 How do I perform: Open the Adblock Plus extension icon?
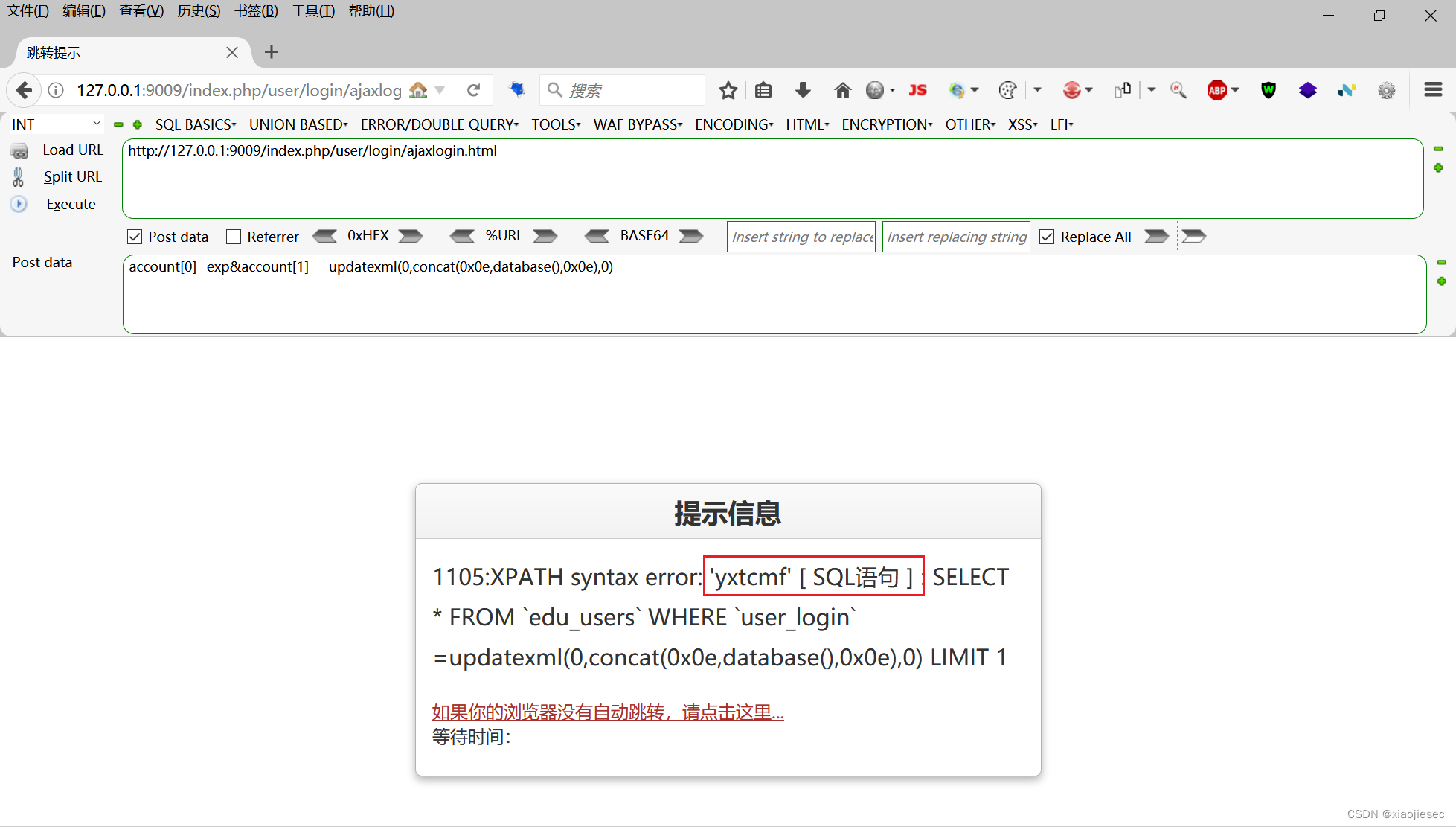point(1218,90)
